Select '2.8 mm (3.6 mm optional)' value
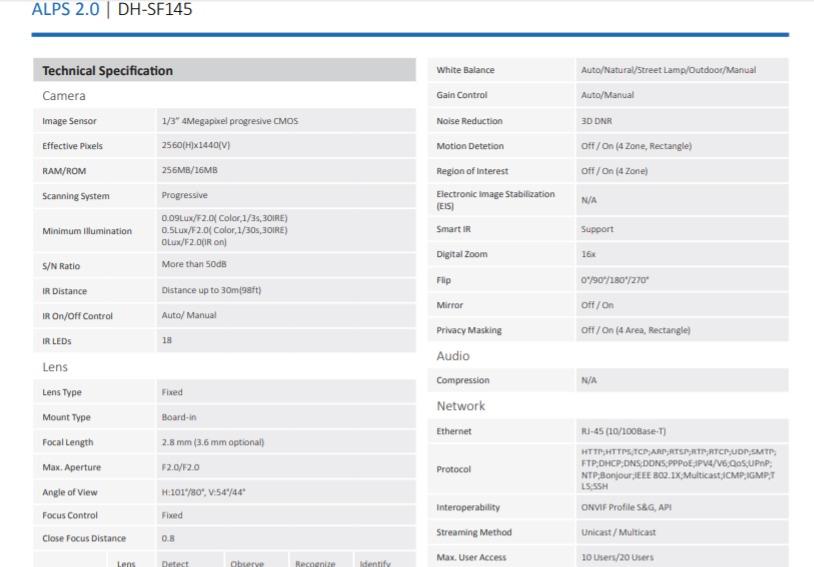This screenshot has height=567, width=814. 213,442
